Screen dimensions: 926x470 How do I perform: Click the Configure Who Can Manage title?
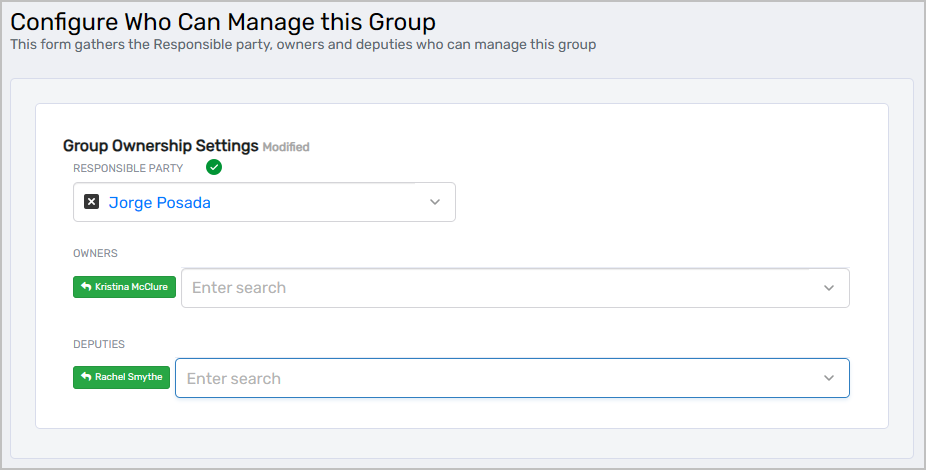[223, 21]
